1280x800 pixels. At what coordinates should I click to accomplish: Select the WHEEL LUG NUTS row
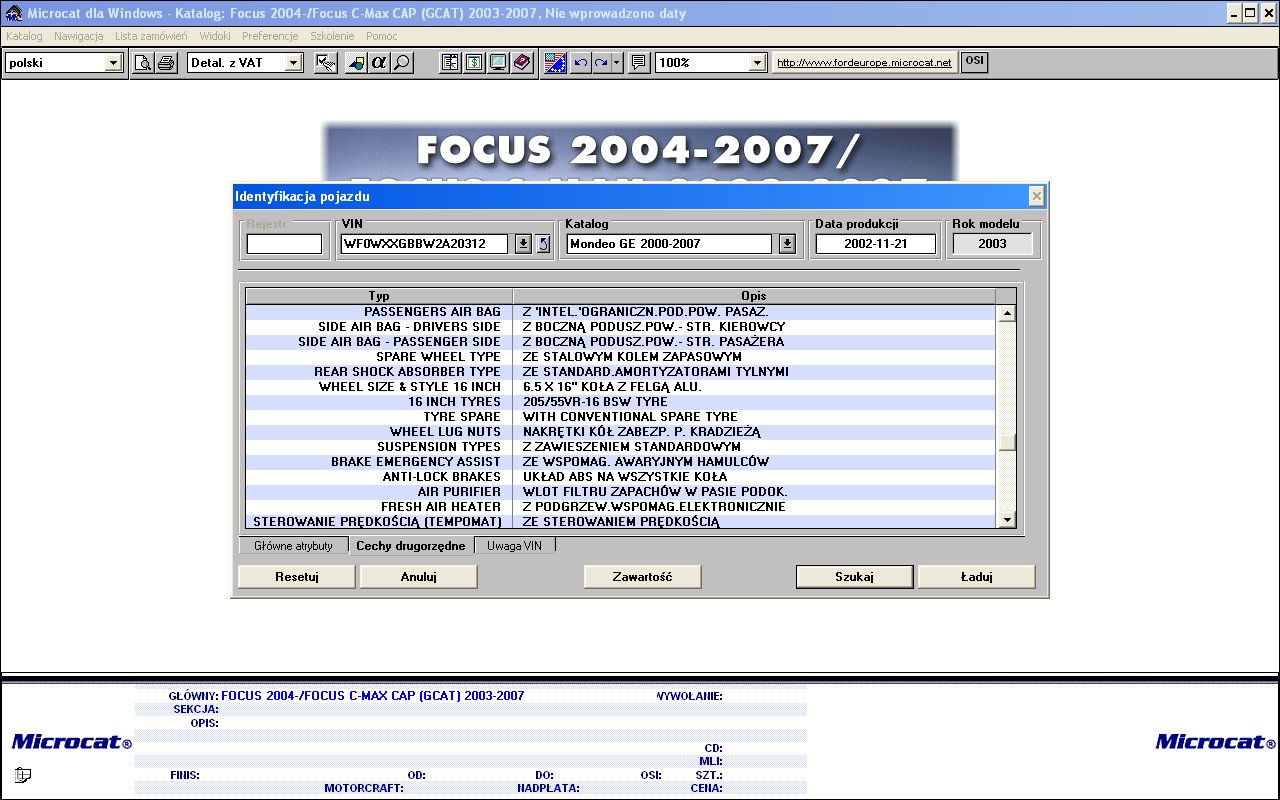coord(621,432)
